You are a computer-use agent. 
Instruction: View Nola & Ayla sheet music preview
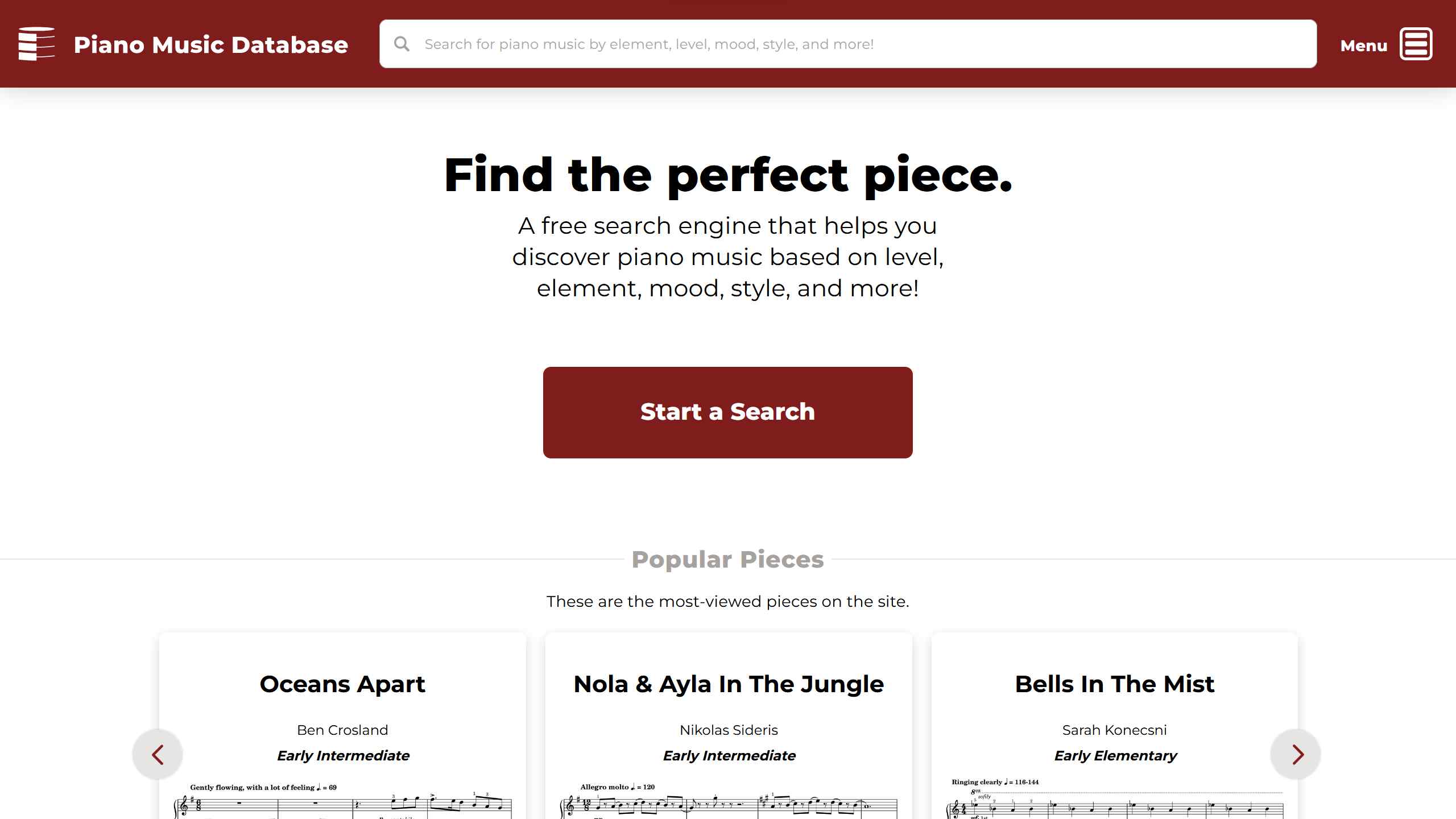729,803
